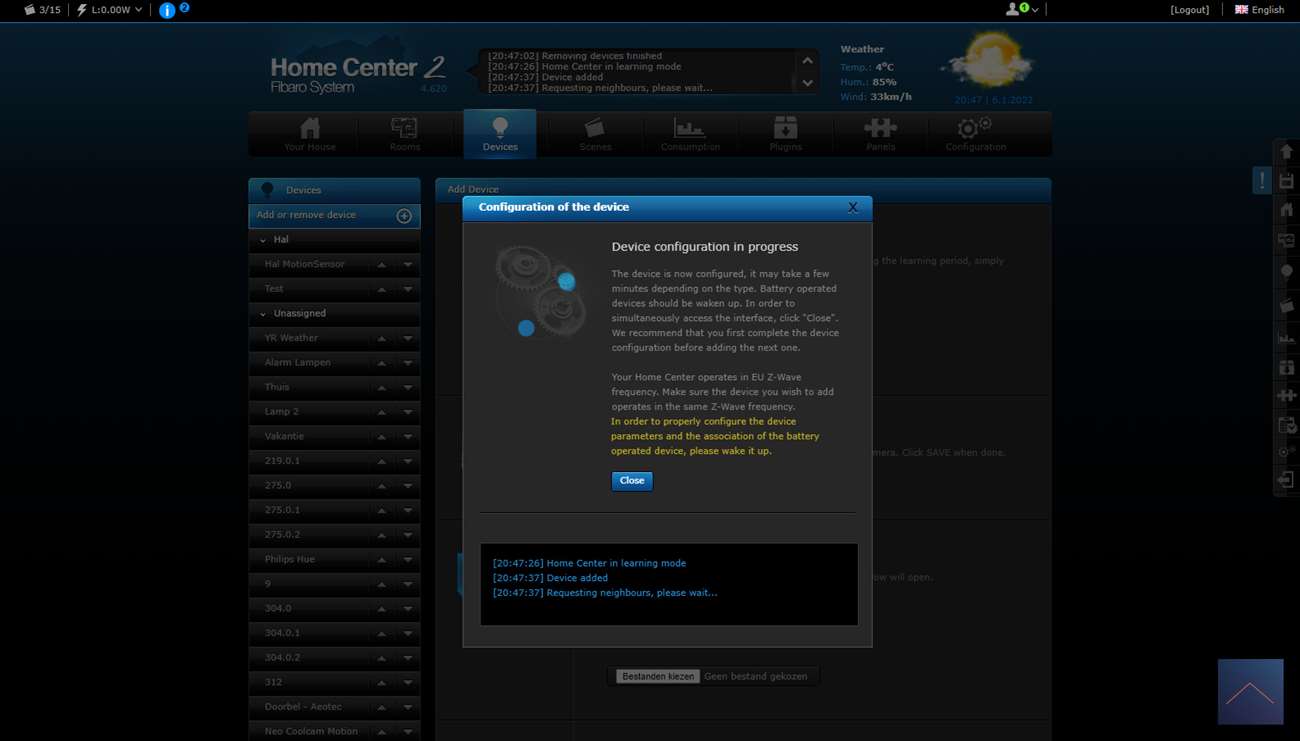Open the user account dropdown
This screenshot has height=741, width=1300.
pos(1022,10)
